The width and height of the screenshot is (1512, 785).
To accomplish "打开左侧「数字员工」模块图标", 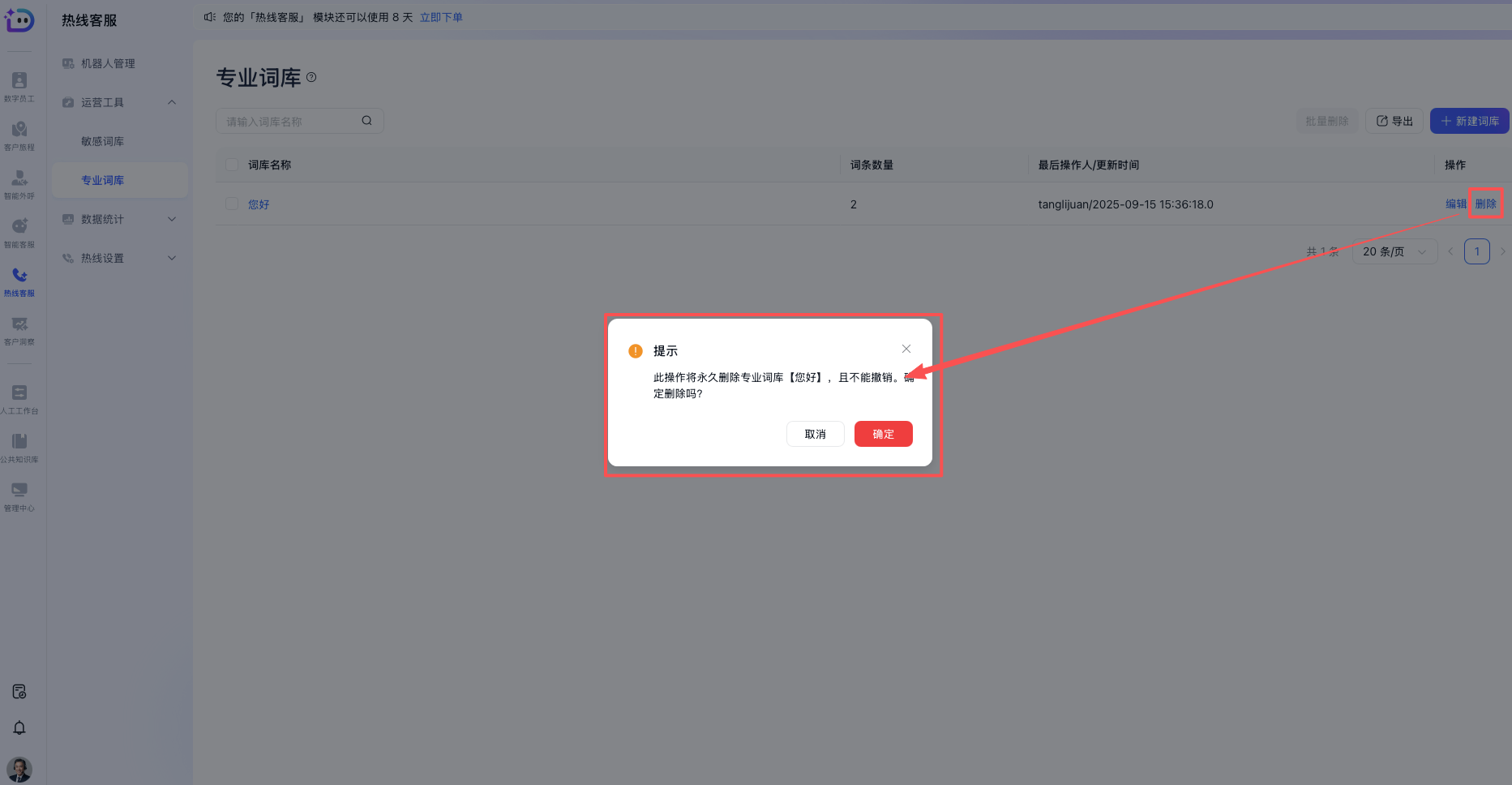I will tap(19, 84).
